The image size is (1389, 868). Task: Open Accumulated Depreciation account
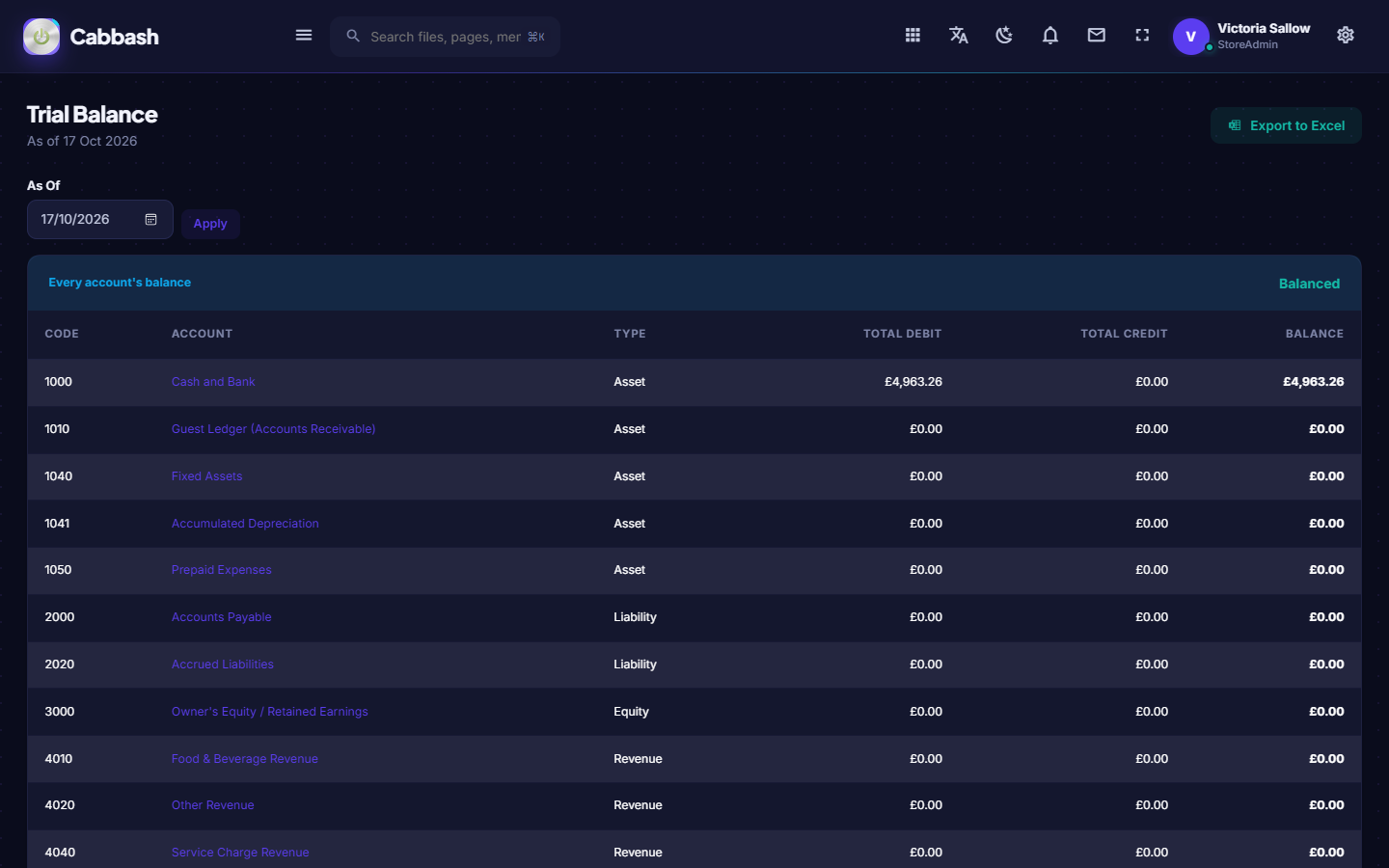pyautogui.click(x=245, y=524)
